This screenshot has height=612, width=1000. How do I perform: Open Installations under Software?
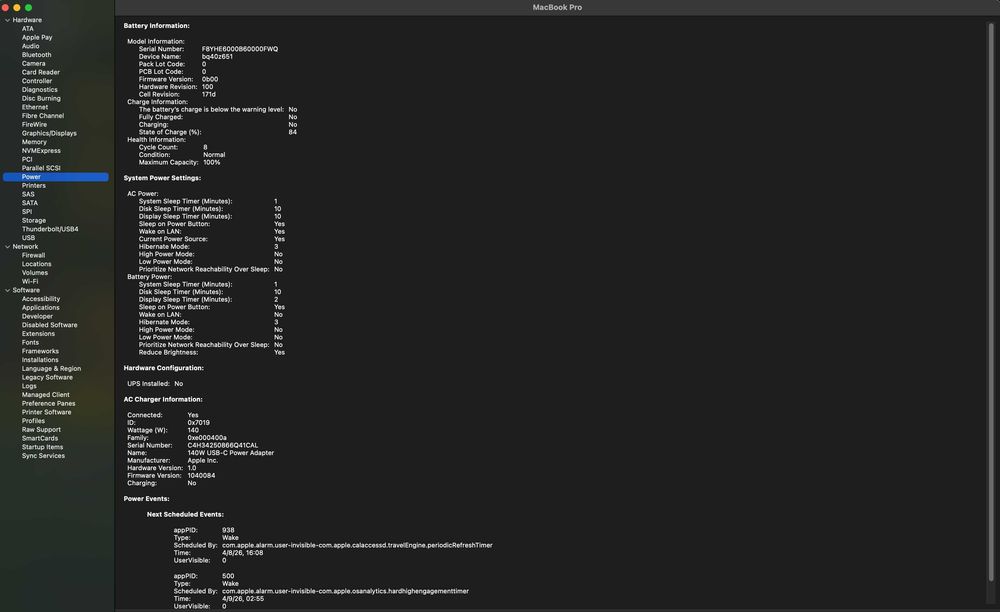pos(40,360)
